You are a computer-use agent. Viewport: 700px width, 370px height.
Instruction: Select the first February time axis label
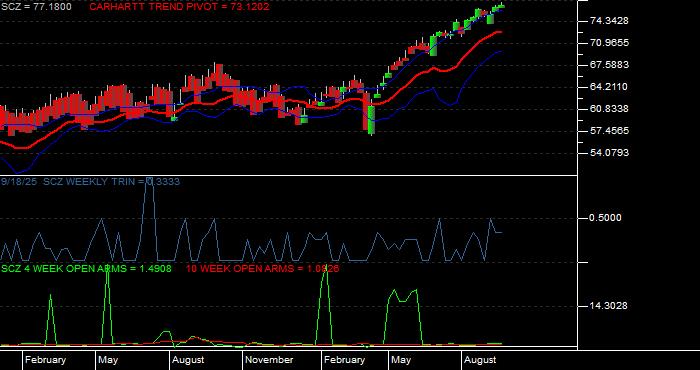pyautogui.click(x=46, y=360)
